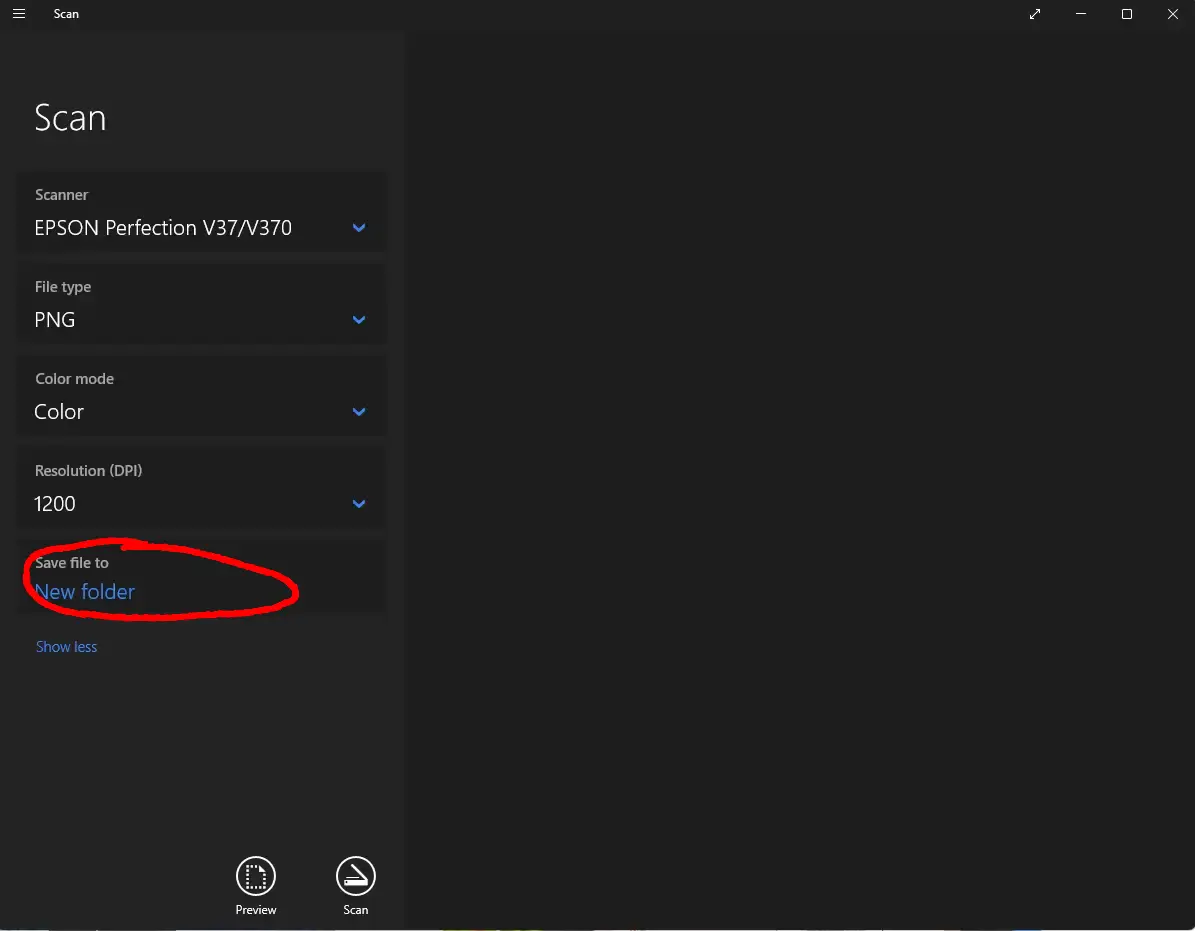This screenshot has width=1195, height=931.
Task: Expand the Scanner dropdown chevron
Action: pos(359,228)
